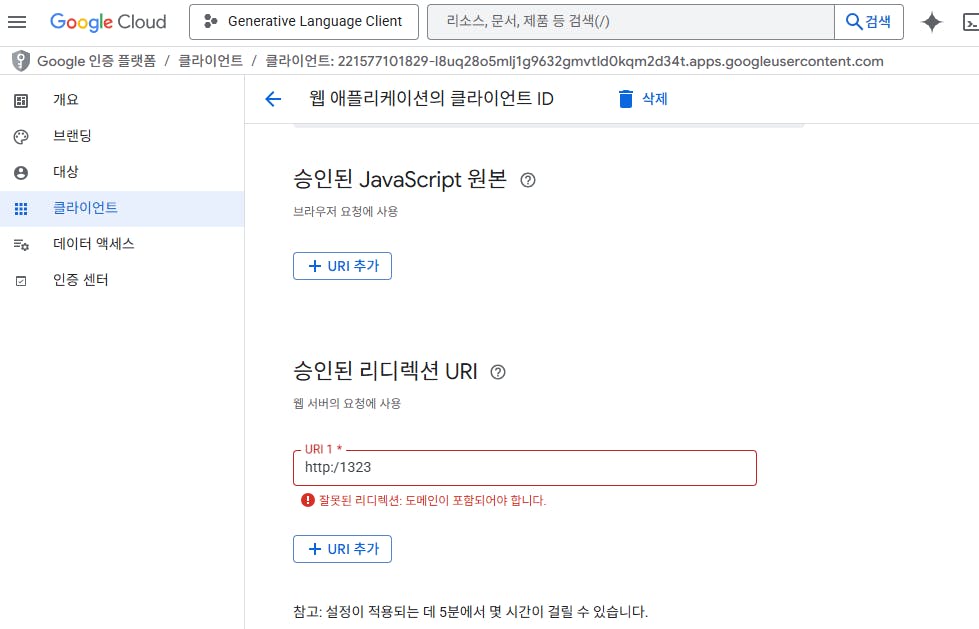The image size is (979, 629).
Task: Click the redirect error message text
Action: pos(432,500)
